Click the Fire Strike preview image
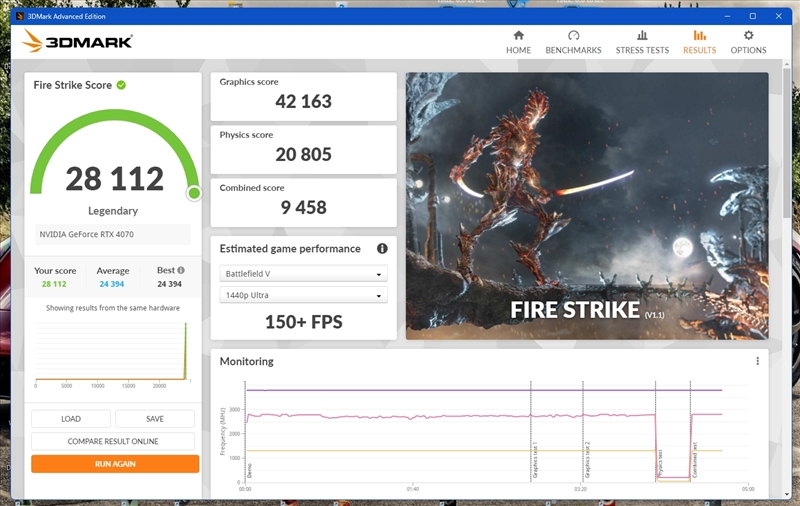Image resolution: width=800 pixels, height=506 pixels. (x=586, y=205)
